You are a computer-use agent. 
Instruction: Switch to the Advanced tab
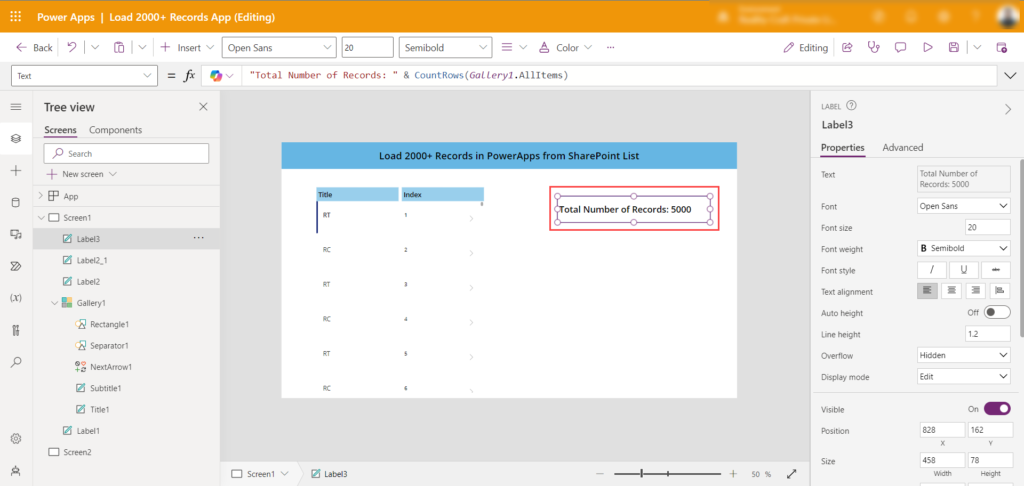click(x=902, y=148)
